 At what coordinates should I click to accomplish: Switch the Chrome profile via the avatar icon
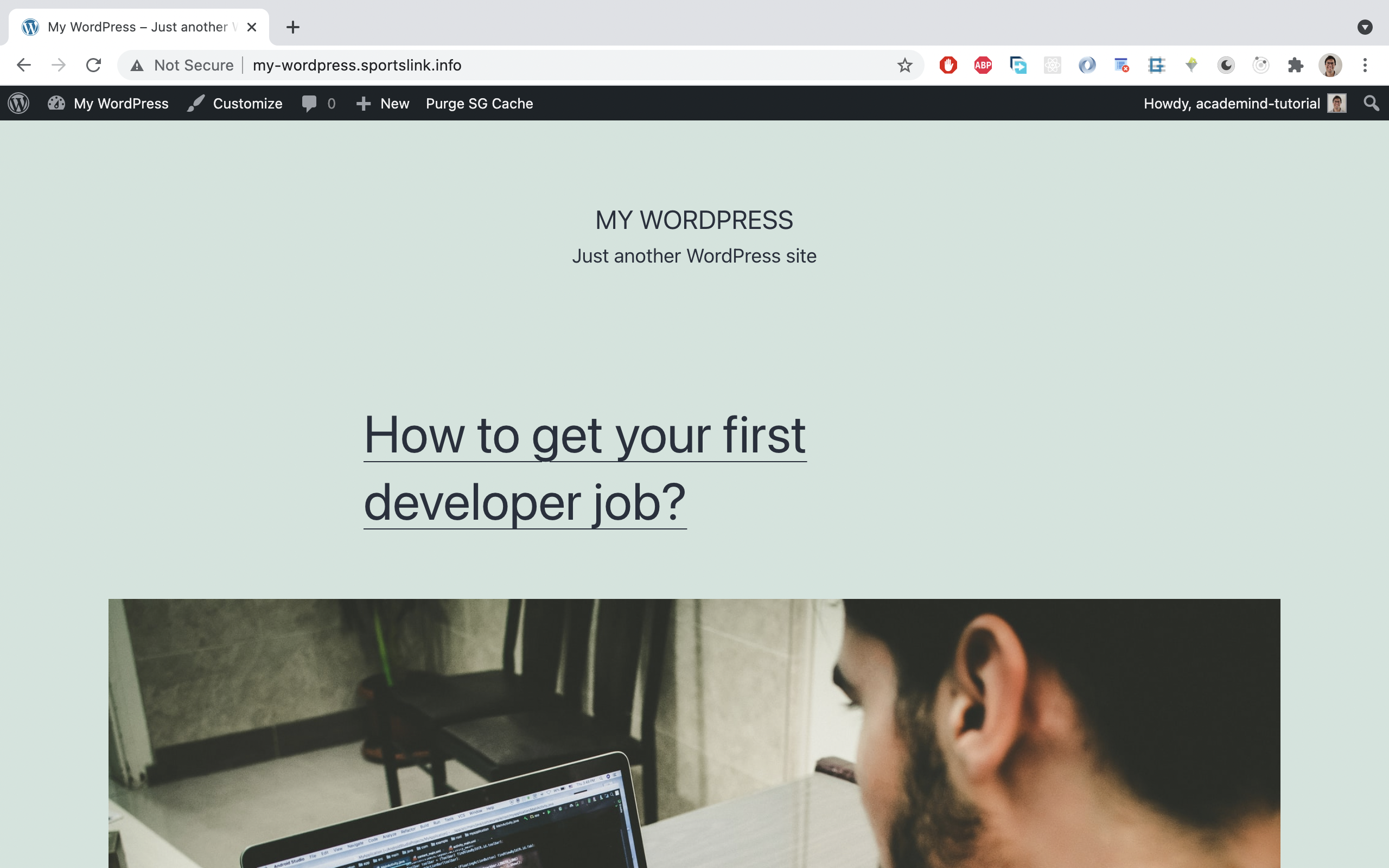pyautogui.click(x=1330, y=65)
